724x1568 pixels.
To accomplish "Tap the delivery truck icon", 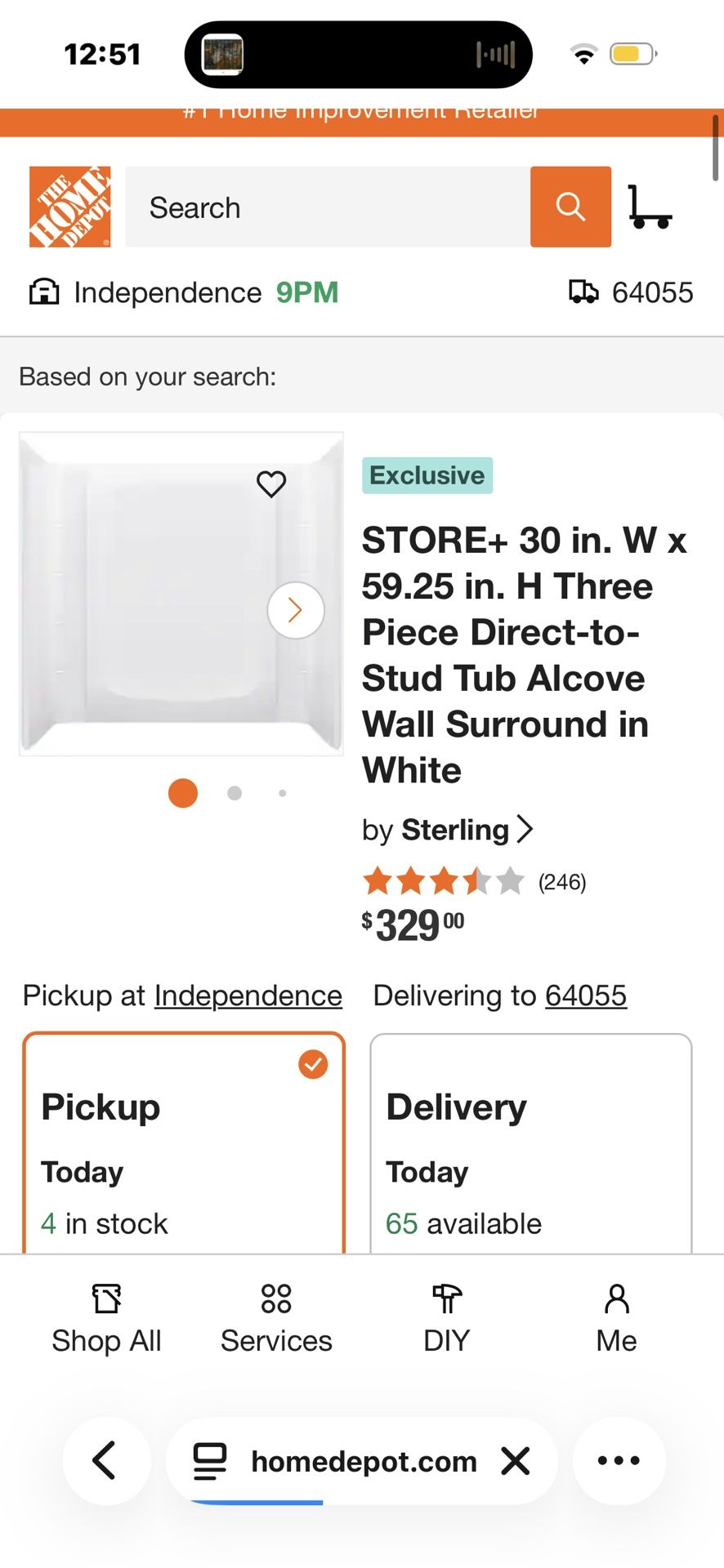I will [x=583, y=292].
